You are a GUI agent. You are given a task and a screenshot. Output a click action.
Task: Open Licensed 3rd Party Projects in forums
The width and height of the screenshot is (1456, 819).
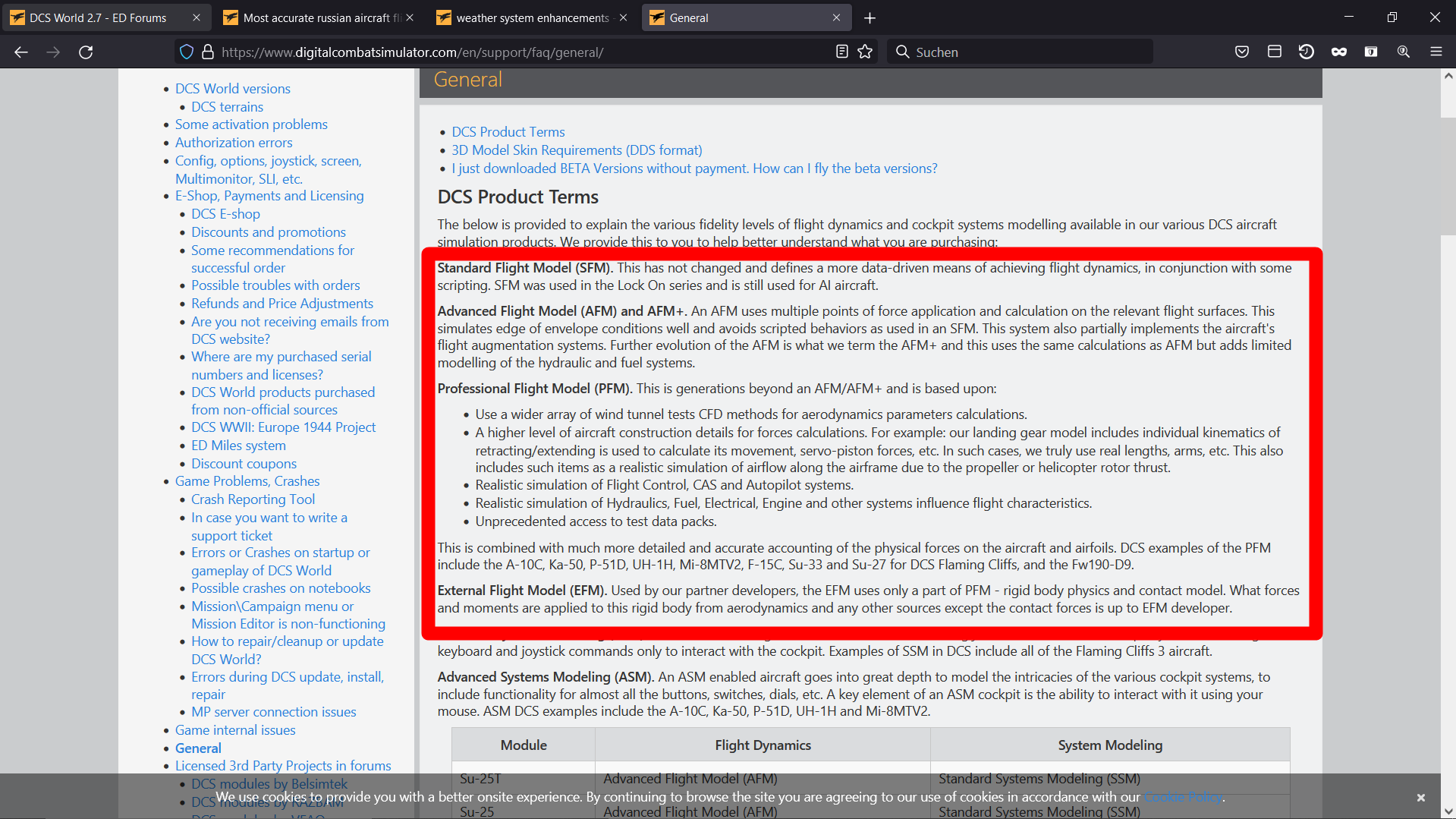pyautogui.click(x=283, y=766)
